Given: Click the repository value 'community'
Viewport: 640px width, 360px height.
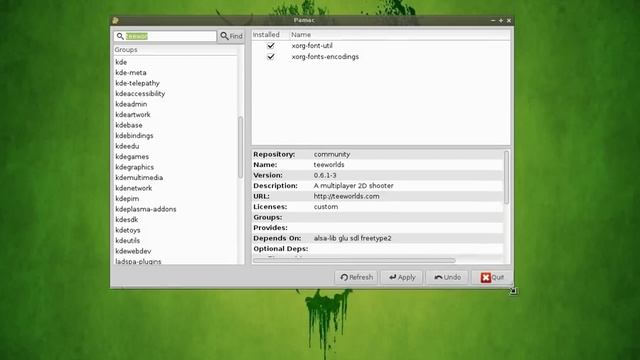Looking at the screenshot, I should pyautogui.click(x=332, y=154).
